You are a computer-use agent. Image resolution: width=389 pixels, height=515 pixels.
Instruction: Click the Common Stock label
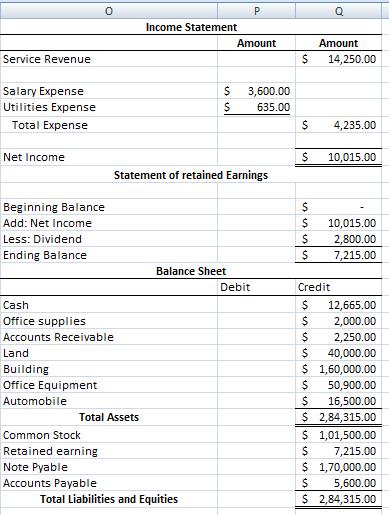(x=42, y=435)
